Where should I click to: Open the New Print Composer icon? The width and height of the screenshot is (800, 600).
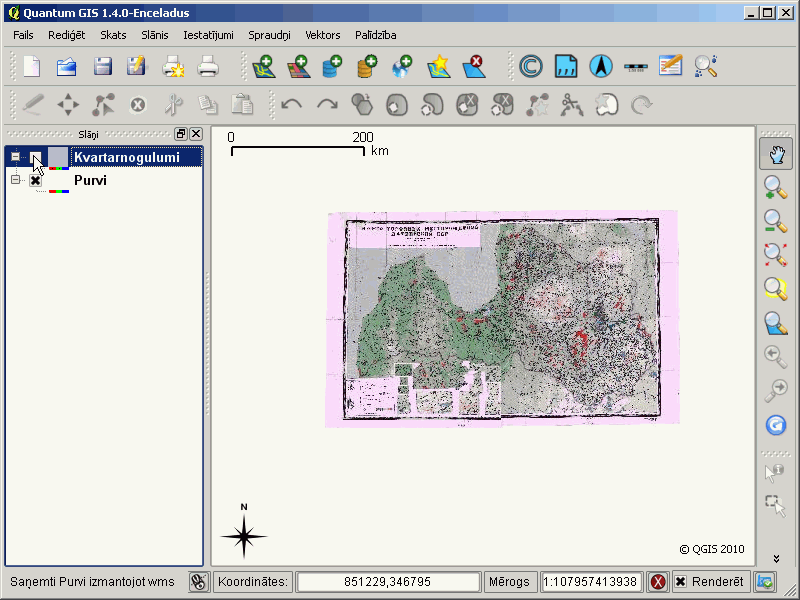point(173,66)
